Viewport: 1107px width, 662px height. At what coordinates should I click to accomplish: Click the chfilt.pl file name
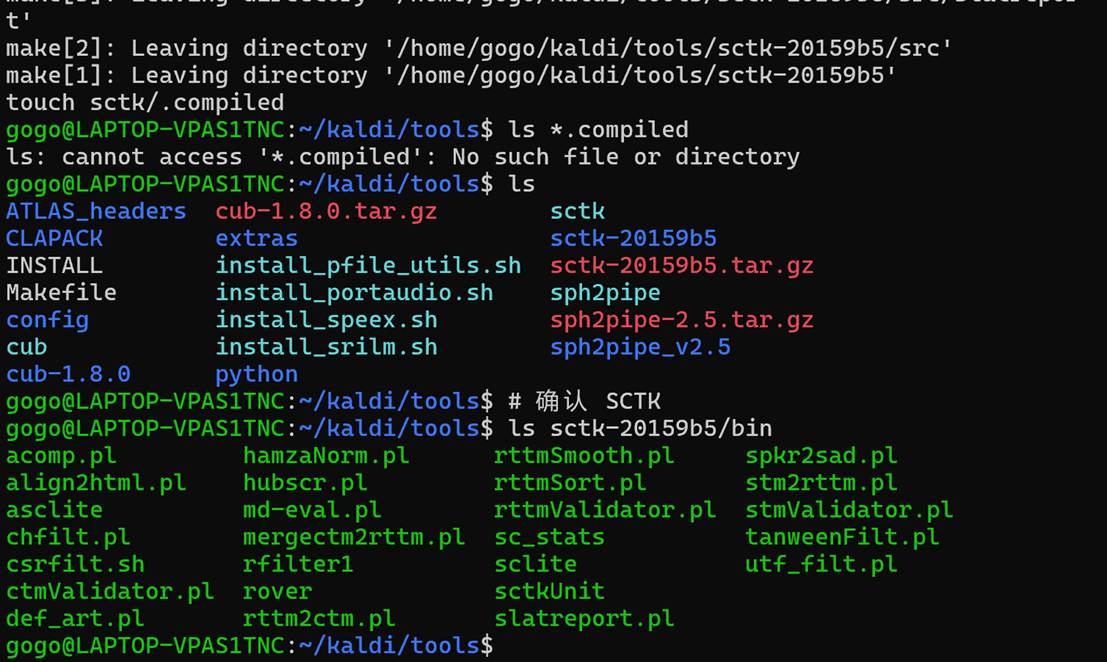tap(68, 537)
